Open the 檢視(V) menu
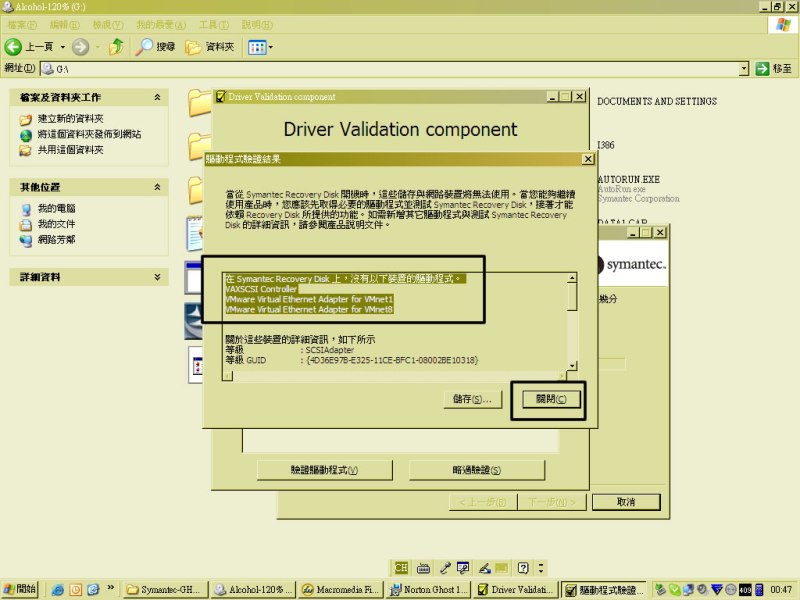Screen dimensions: 800x600 coord(108,24)
